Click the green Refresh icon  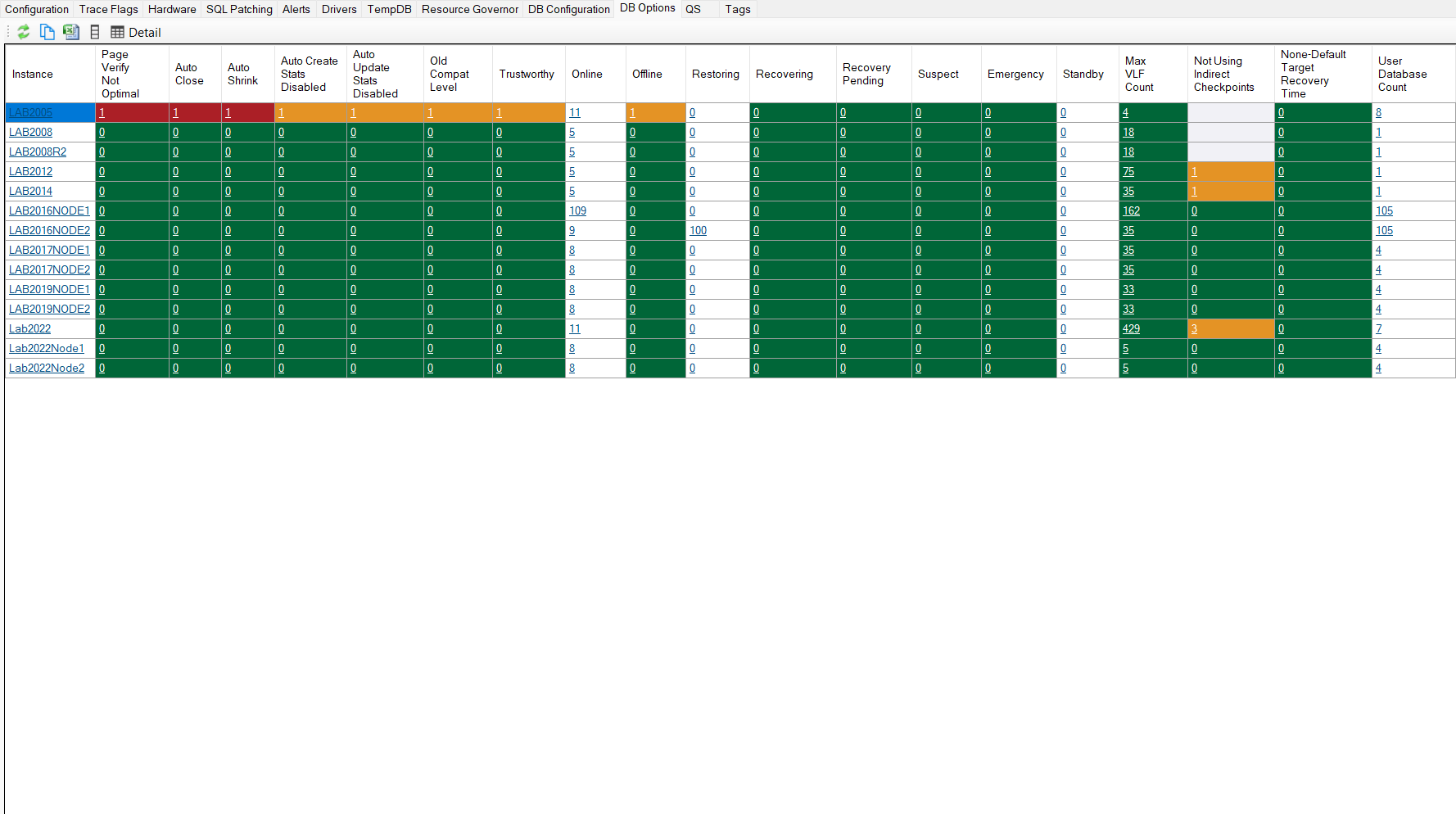24,32
